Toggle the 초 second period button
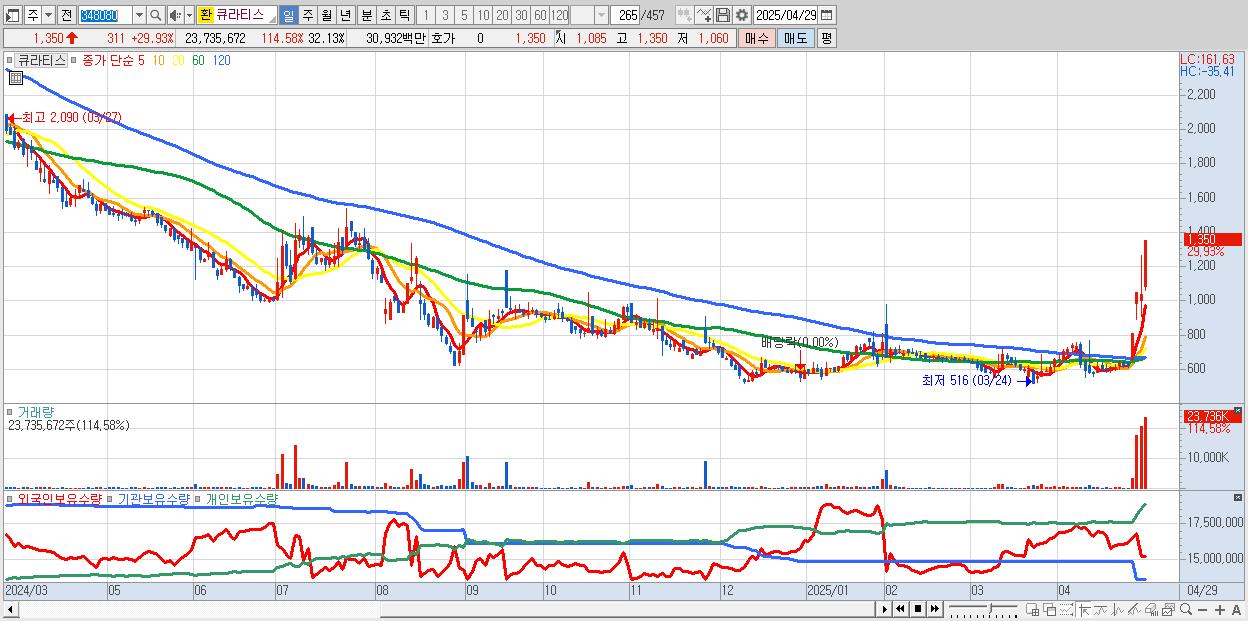The width and height of the screenshot is (1248, 621). pos(385,15)
